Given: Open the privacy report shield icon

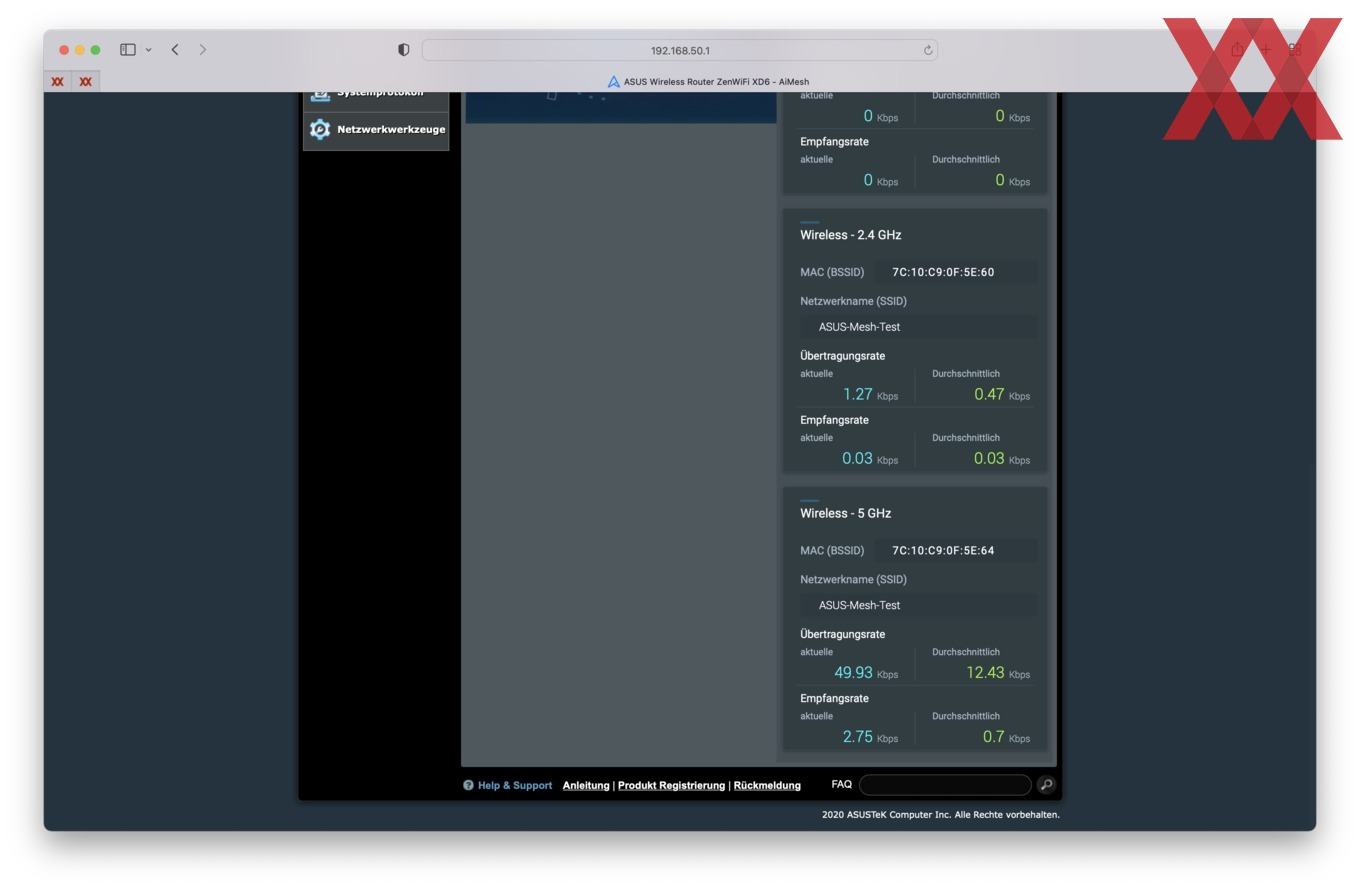Looking at the screenshot, I should click(404, 50).
